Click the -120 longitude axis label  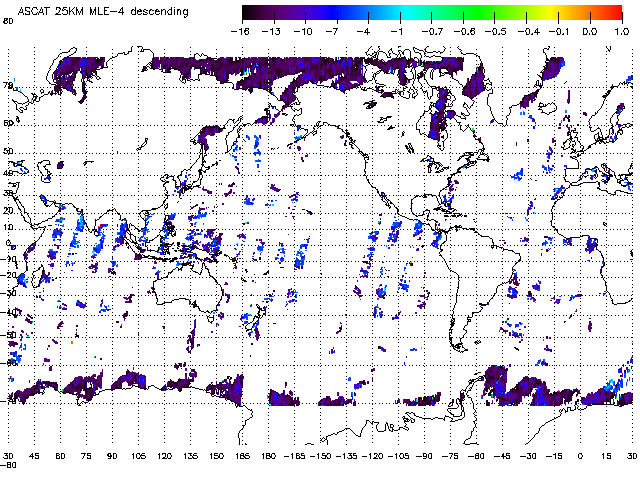point(373,456)
